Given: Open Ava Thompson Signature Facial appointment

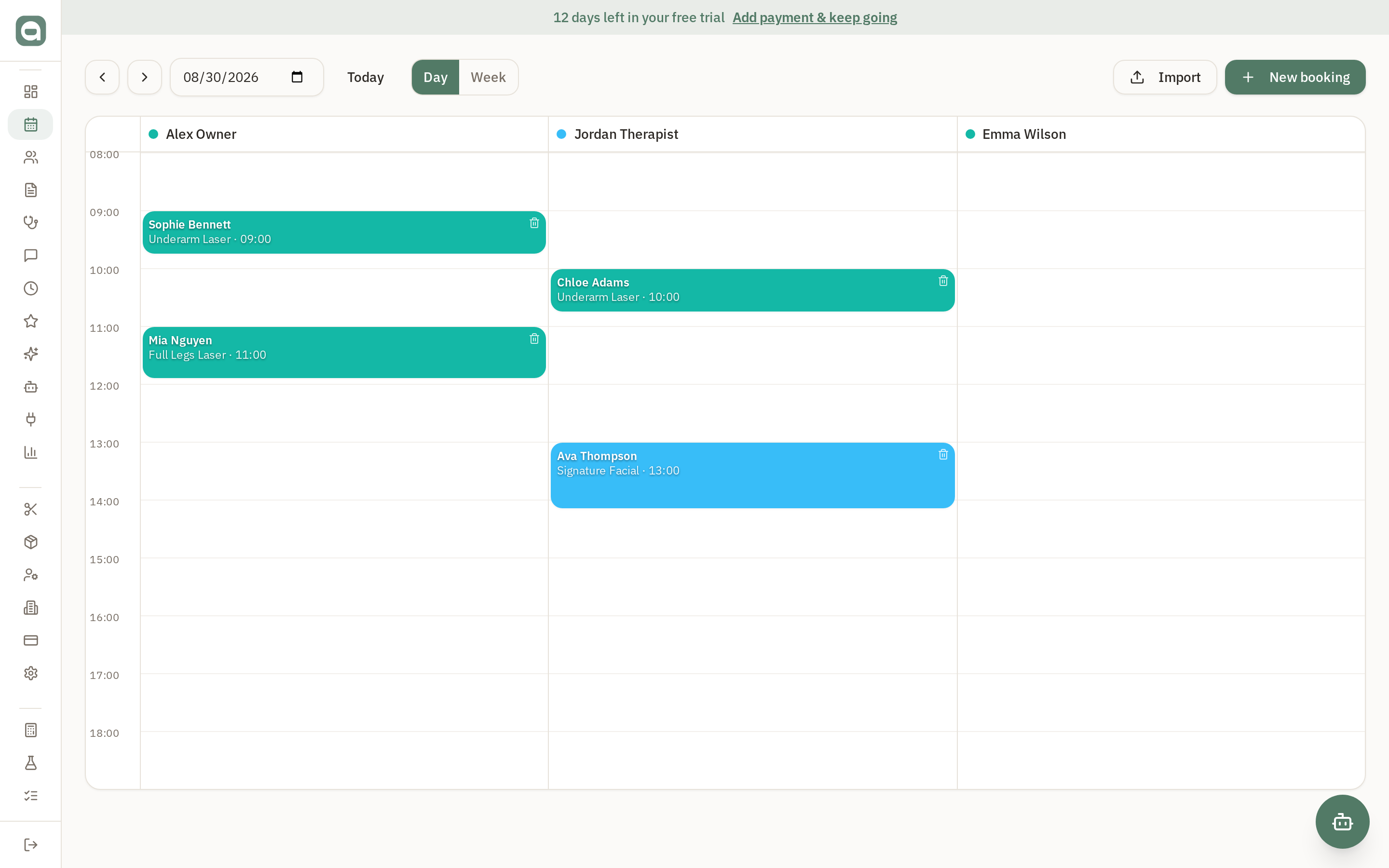Looking at the screenshot, I should click(x=752, y=475).
